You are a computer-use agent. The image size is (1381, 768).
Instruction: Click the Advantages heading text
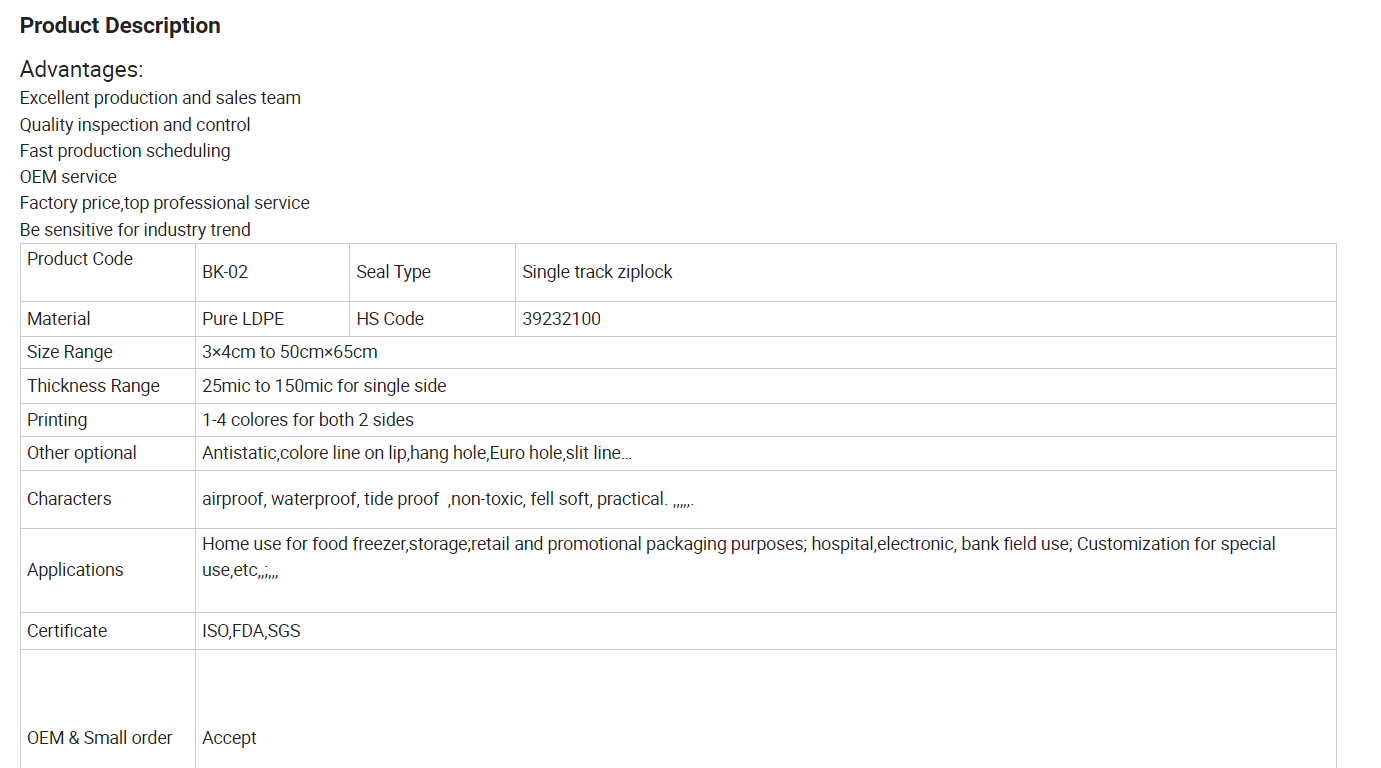pos(81,69)
